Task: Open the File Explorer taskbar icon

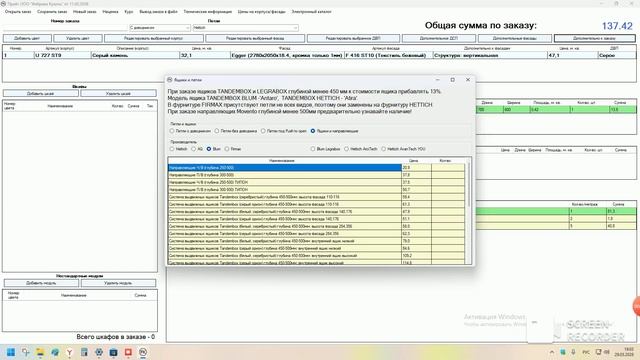Action: click(x=40, y=352)
